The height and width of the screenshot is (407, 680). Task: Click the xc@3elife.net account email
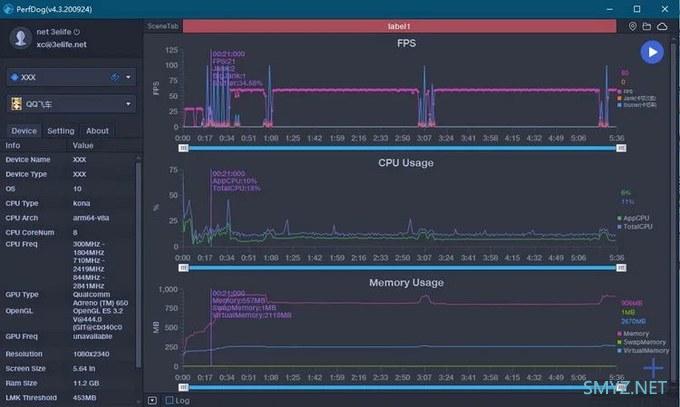tap(61, 44)
